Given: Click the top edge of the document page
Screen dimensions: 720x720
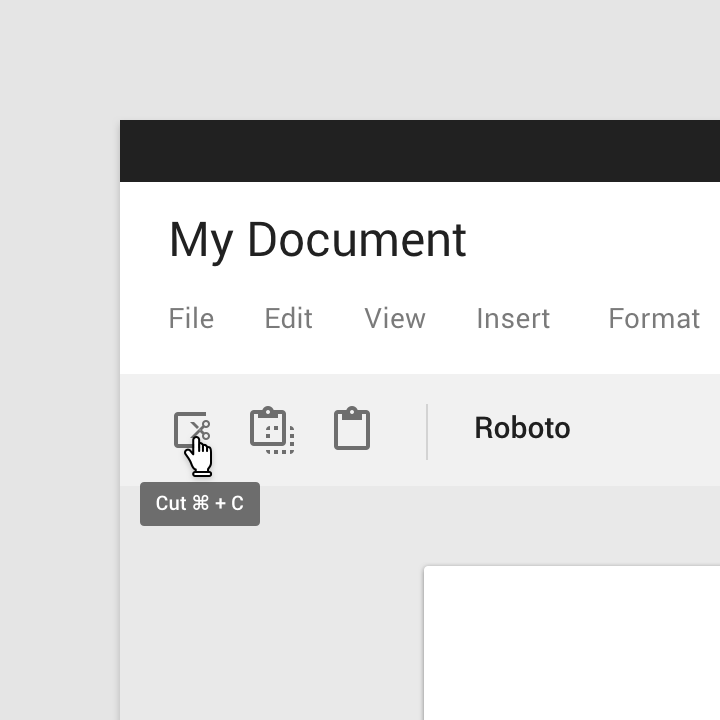Looking at the screenshot, I should tap(570, 568).
